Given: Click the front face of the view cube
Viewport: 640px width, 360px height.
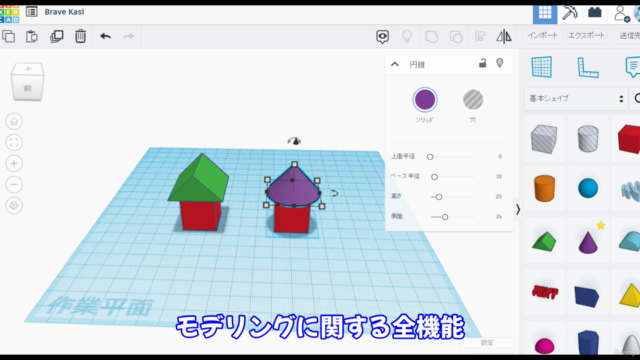Looking at the screenshot, I should tap(27, 88).
